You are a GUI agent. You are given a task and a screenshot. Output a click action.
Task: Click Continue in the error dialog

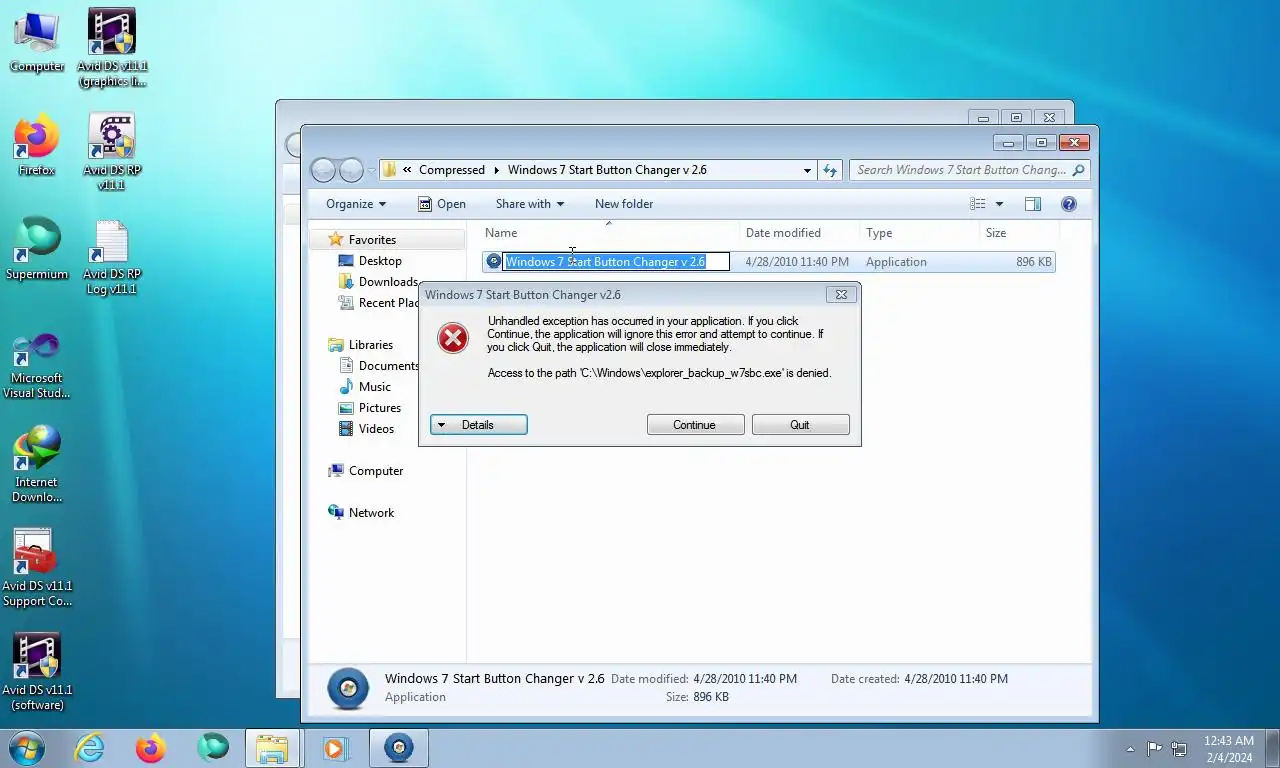point(695,425)
